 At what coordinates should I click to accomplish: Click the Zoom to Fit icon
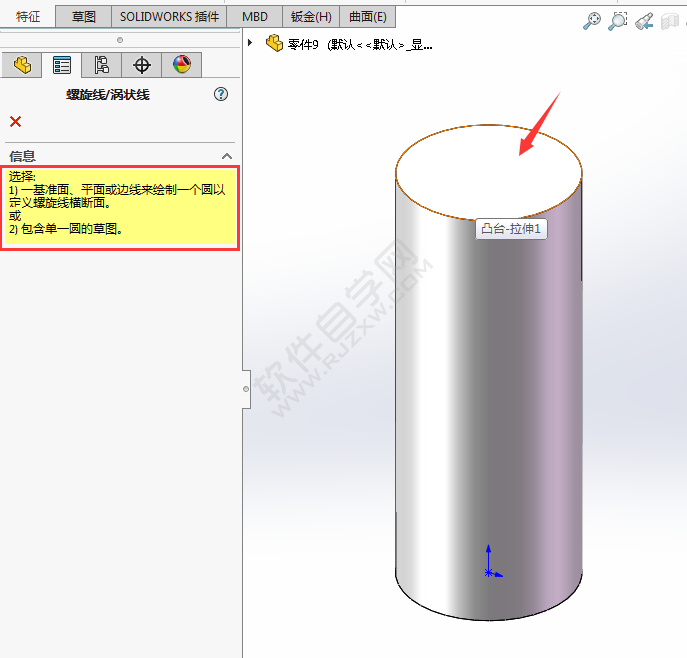591,21
